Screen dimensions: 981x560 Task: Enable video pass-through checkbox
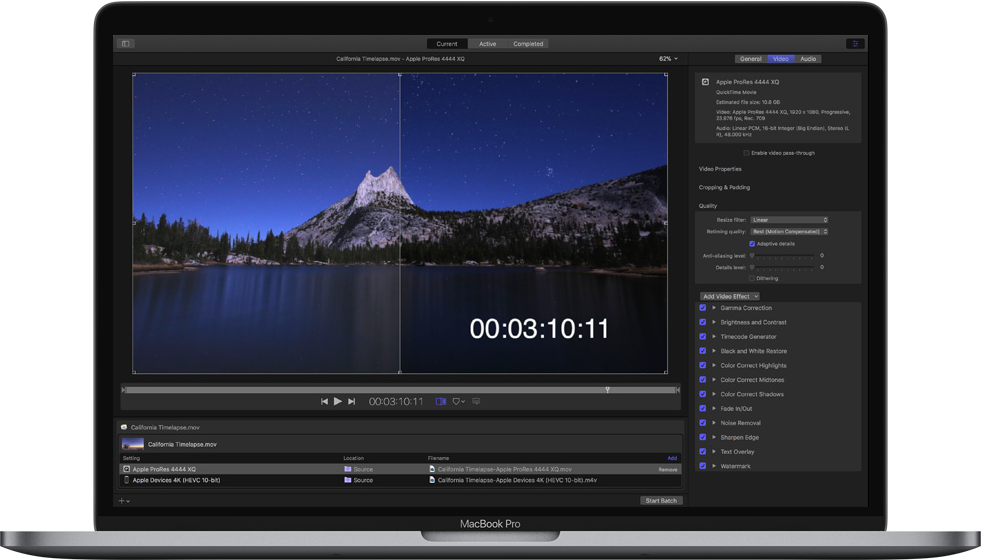click(x=746, y=153)
